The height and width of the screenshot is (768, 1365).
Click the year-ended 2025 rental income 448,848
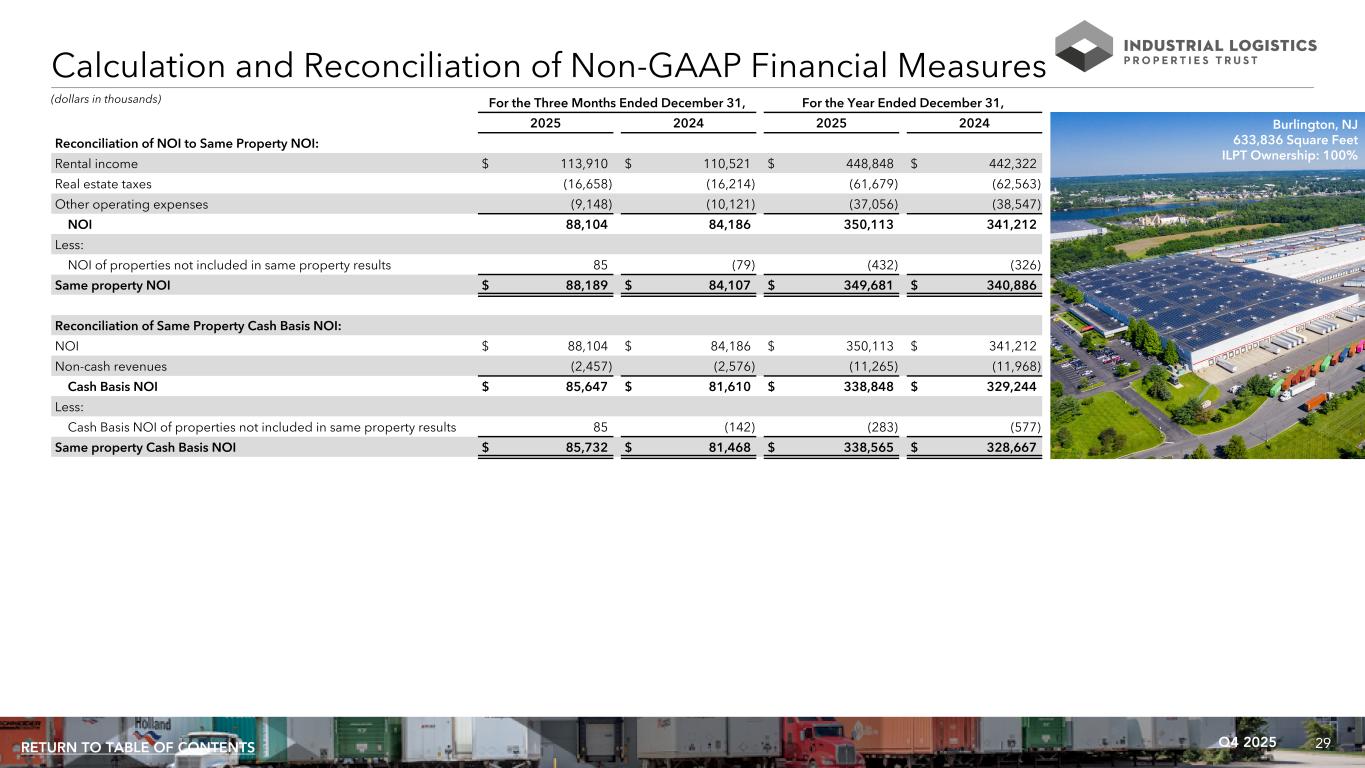866,164
